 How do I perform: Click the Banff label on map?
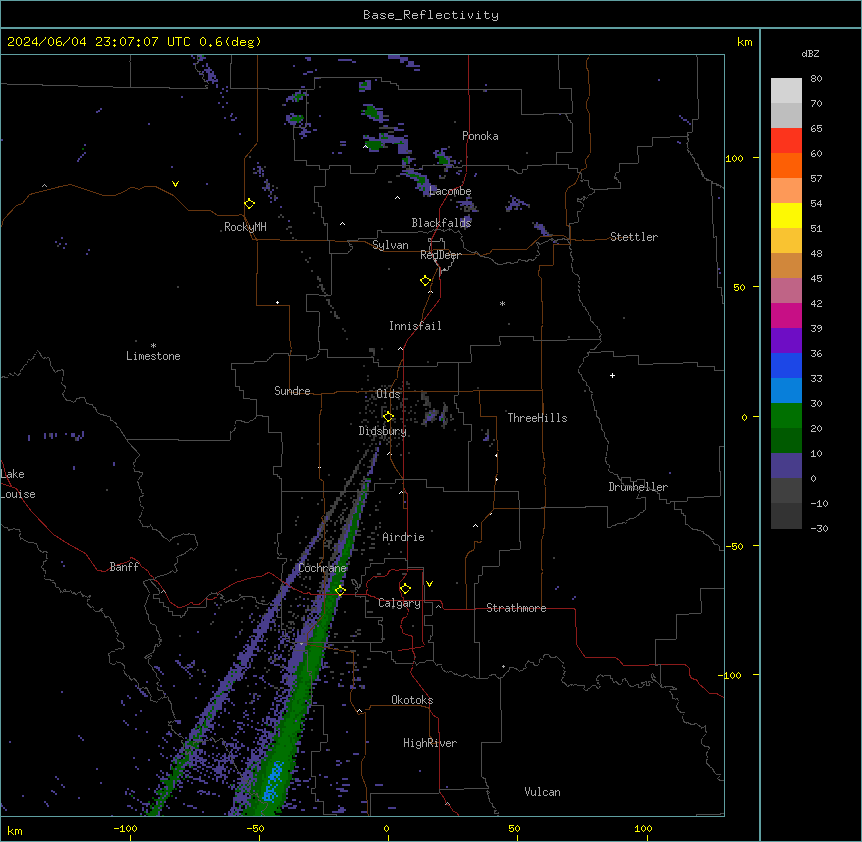(124, 567)
